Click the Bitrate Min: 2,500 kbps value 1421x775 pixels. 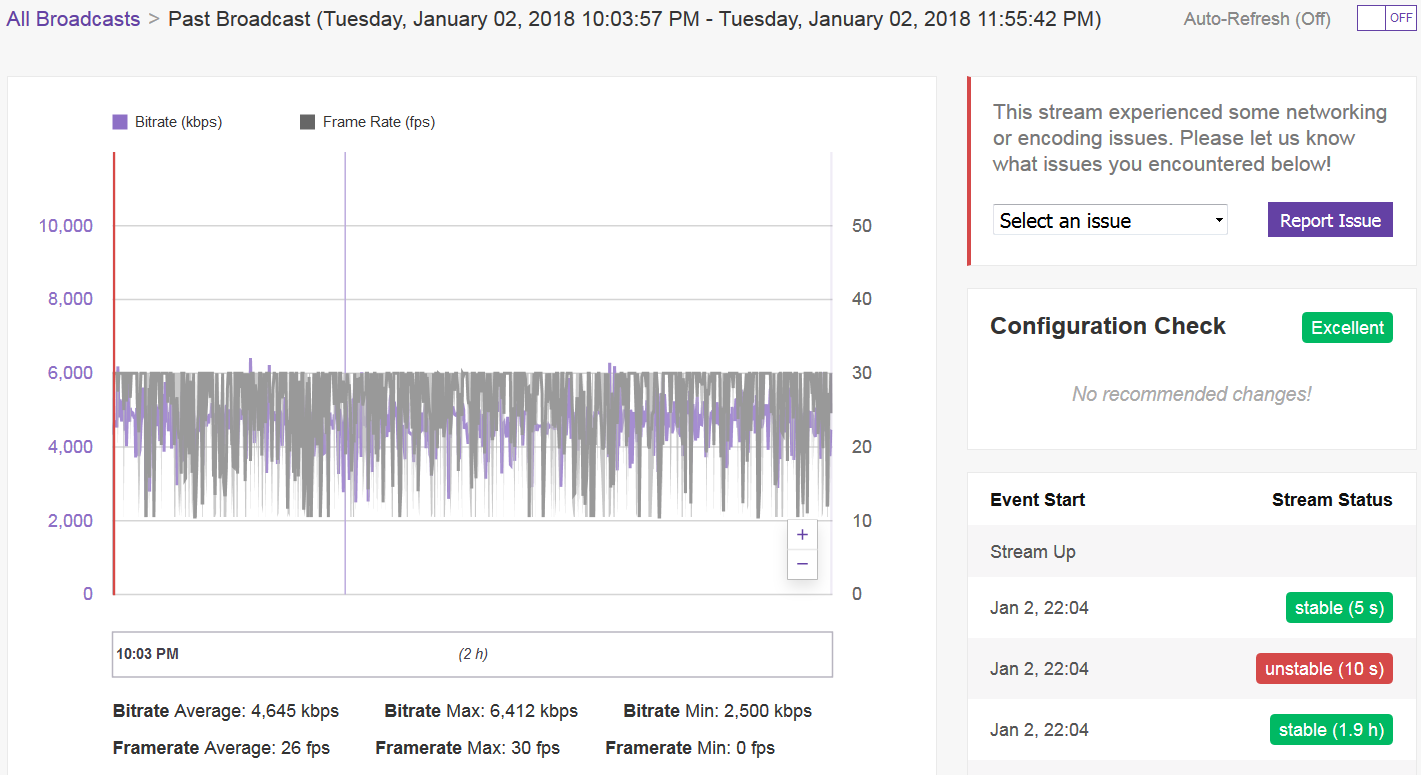point(717,711)
